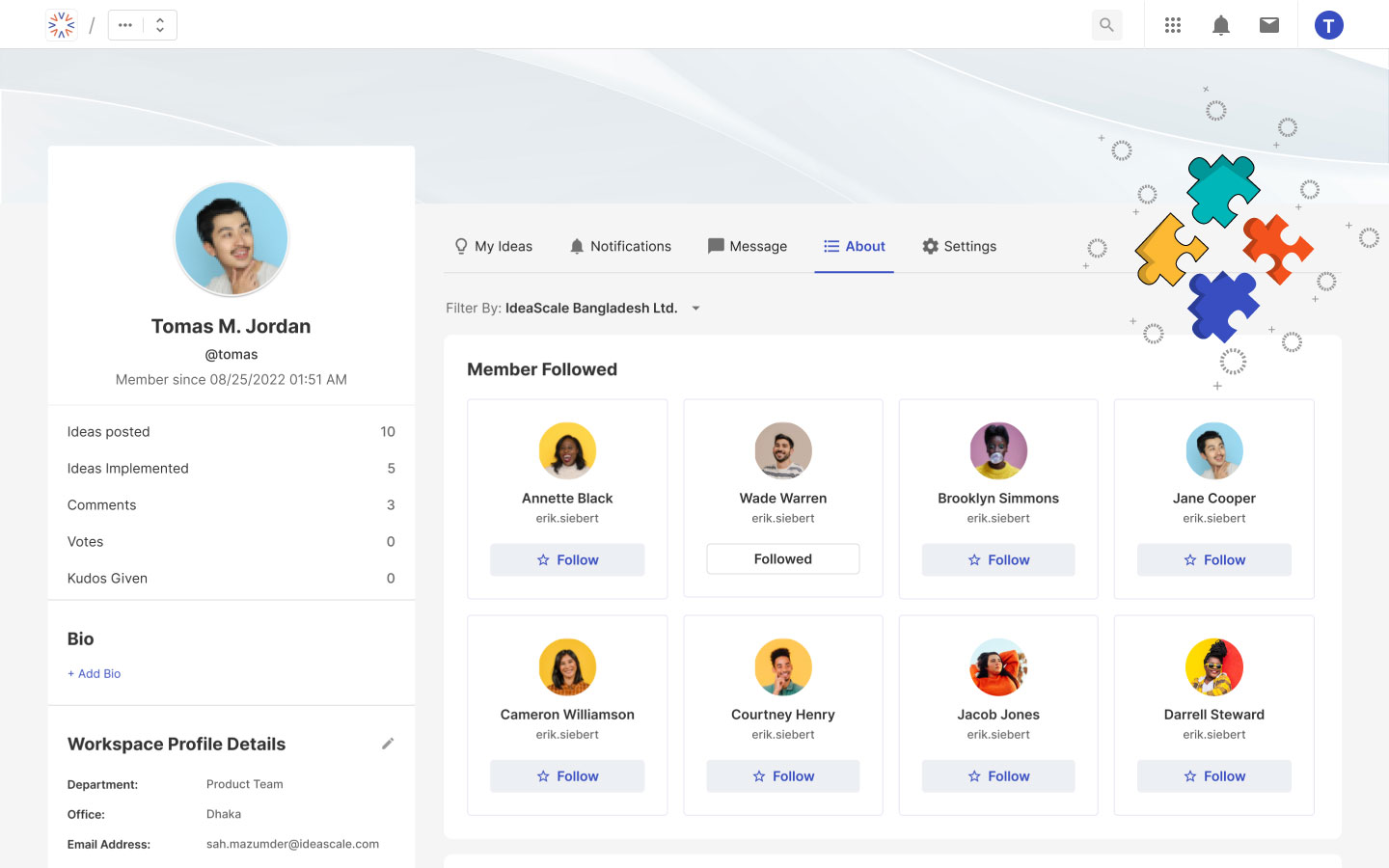The height and width of the screenshot is (868, 1389).
Task: Click the Add Bio link
Action: click(95, 674)
